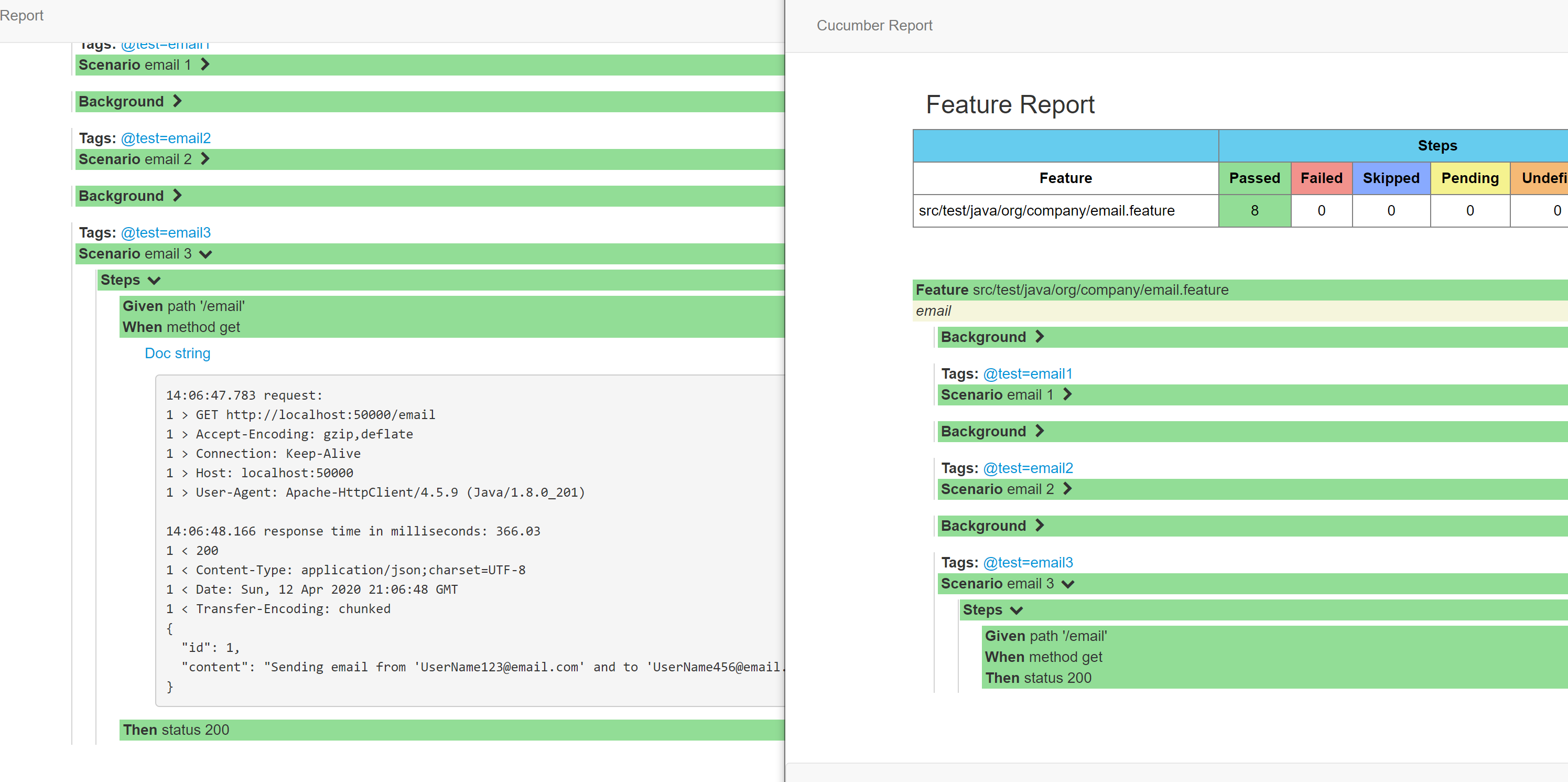Image resolution: width=1568 pixels, height=782 pixels.
Task: Expand the first Background section
Action: click(177, 101)
